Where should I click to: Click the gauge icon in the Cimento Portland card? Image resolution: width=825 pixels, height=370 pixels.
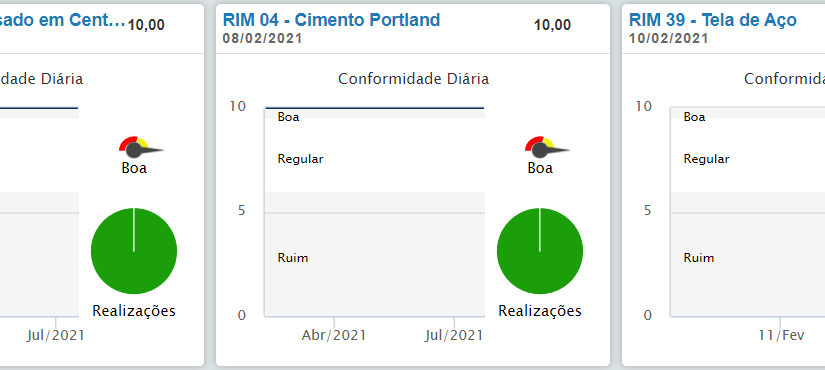click(547, 147)
